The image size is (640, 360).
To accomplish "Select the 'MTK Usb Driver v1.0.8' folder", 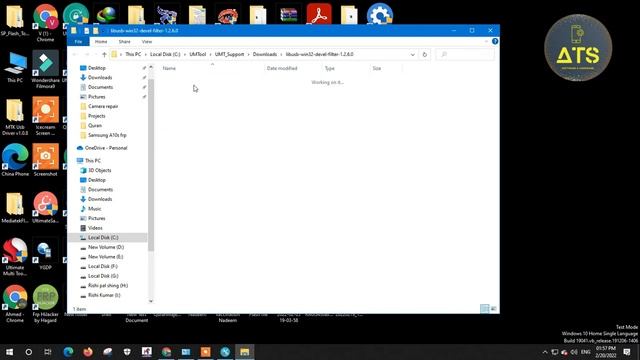I will [x=15, y=117].
